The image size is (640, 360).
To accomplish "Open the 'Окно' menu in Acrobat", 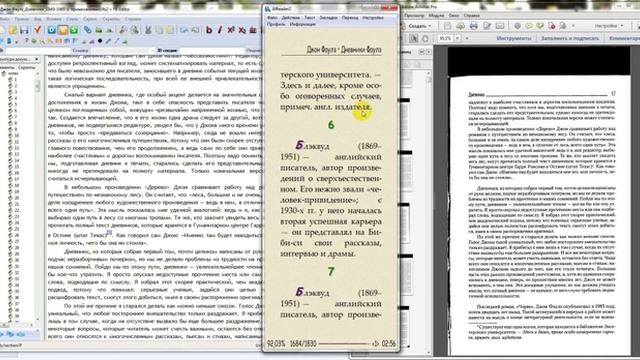I will click(454, 16).
